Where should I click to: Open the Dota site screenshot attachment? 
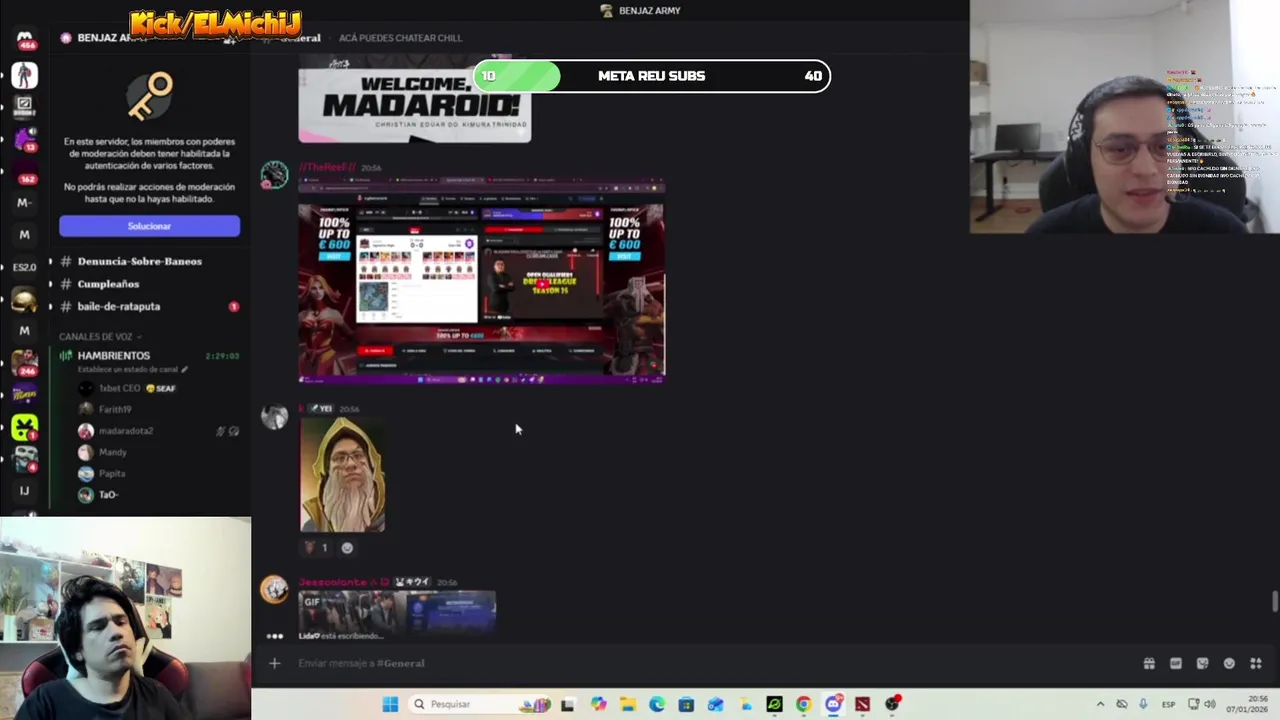pyautogui.click(x=481, y=281)
